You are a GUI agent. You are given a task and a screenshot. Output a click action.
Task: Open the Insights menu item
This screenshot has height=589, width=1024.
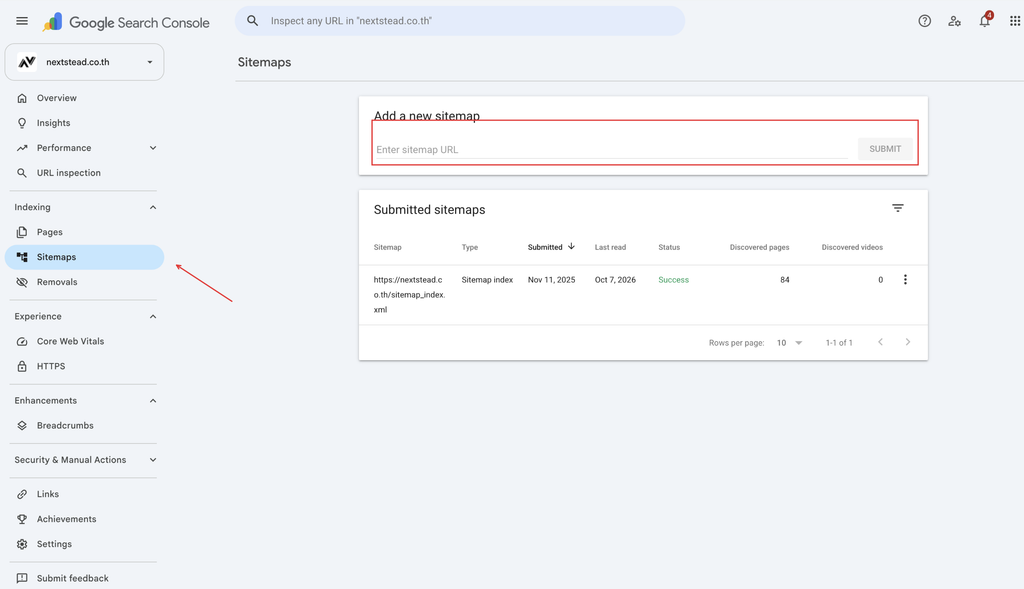tap(84, 123)
